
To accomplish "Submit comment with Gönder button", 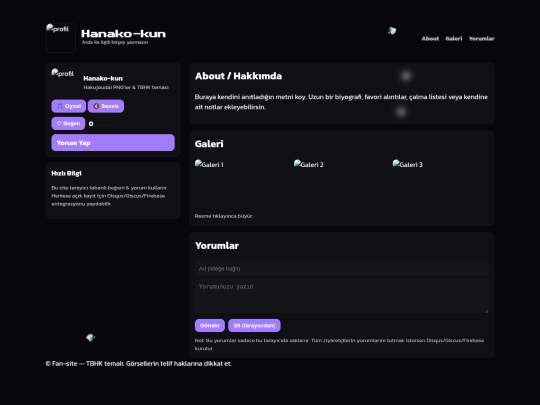I will point(210,325).
